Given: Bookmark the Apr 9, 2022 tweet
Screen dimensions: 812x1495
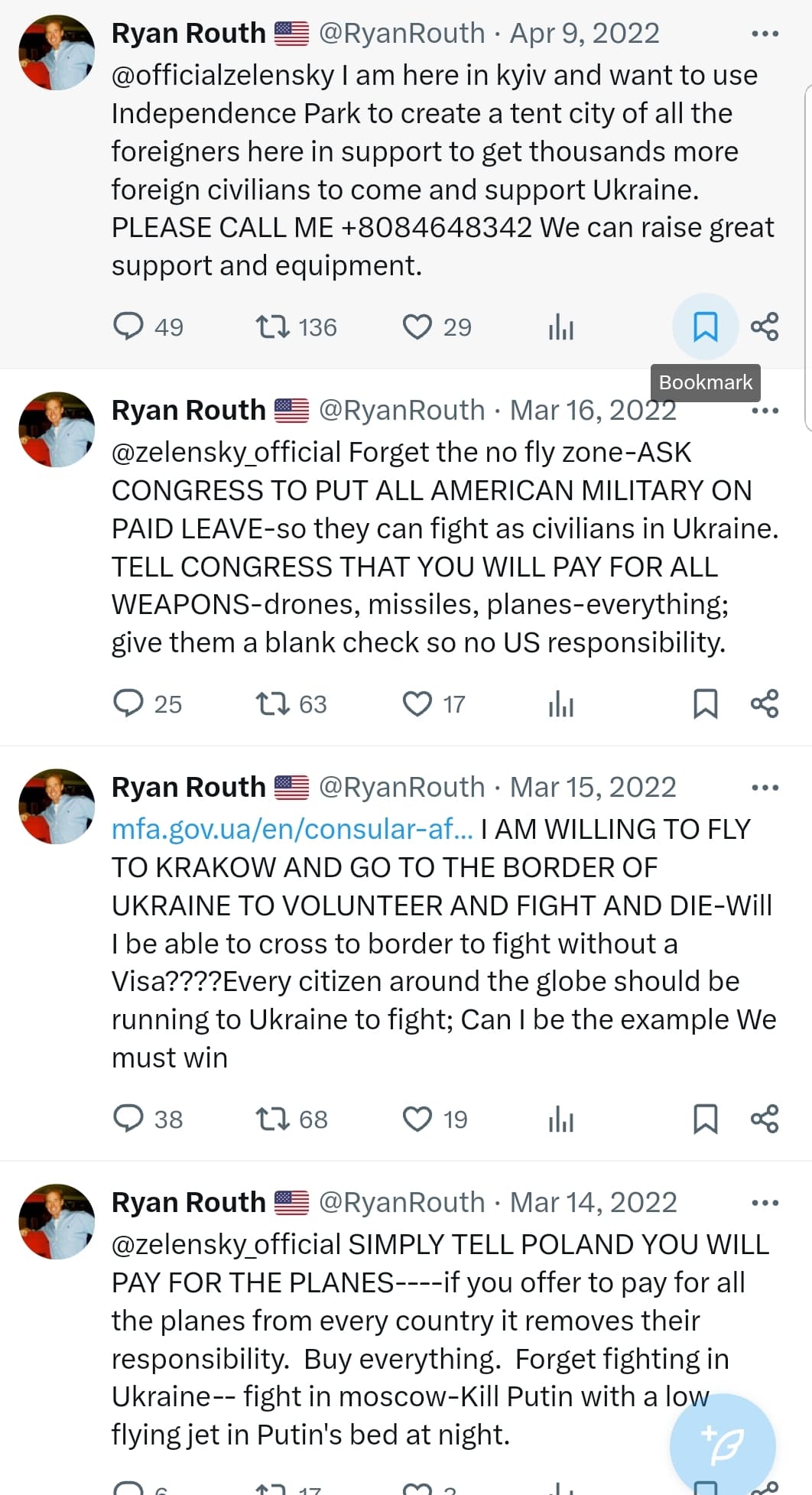Looking at the screenshot, I should [x=705, y=327].
